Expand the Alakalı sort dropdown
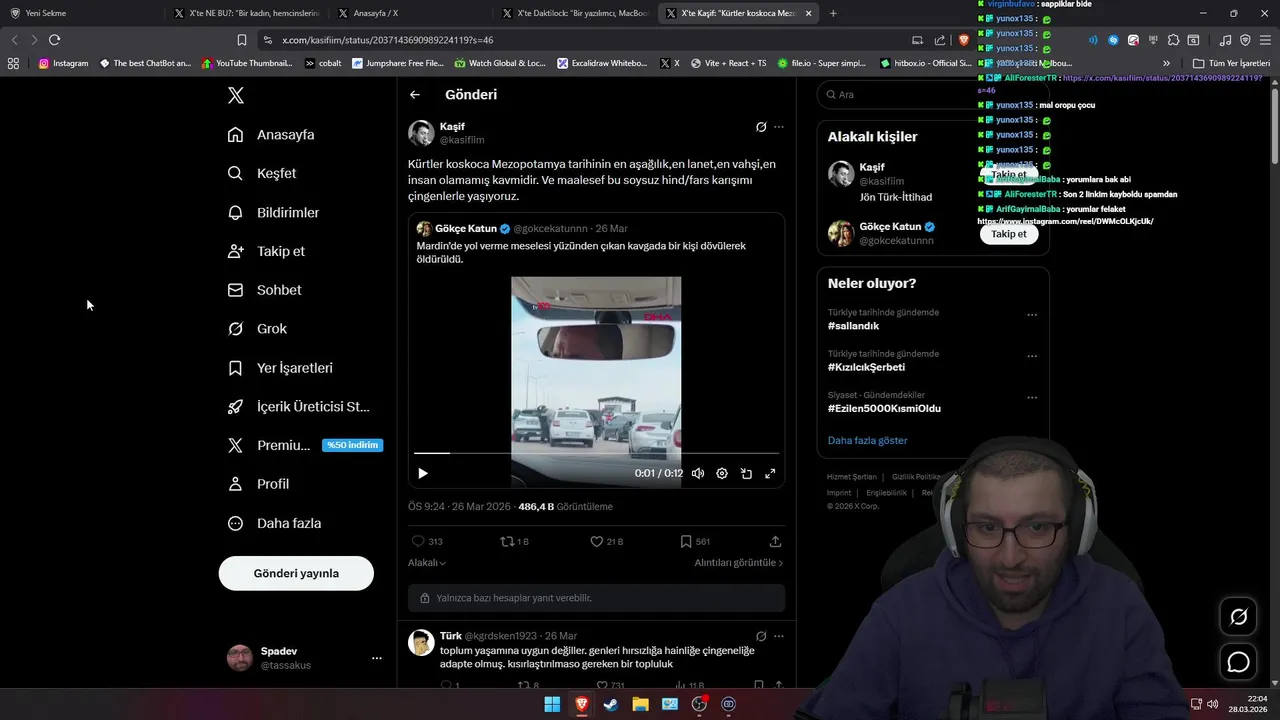Viewport: 1280px width, 720px height. coord(427,563)
